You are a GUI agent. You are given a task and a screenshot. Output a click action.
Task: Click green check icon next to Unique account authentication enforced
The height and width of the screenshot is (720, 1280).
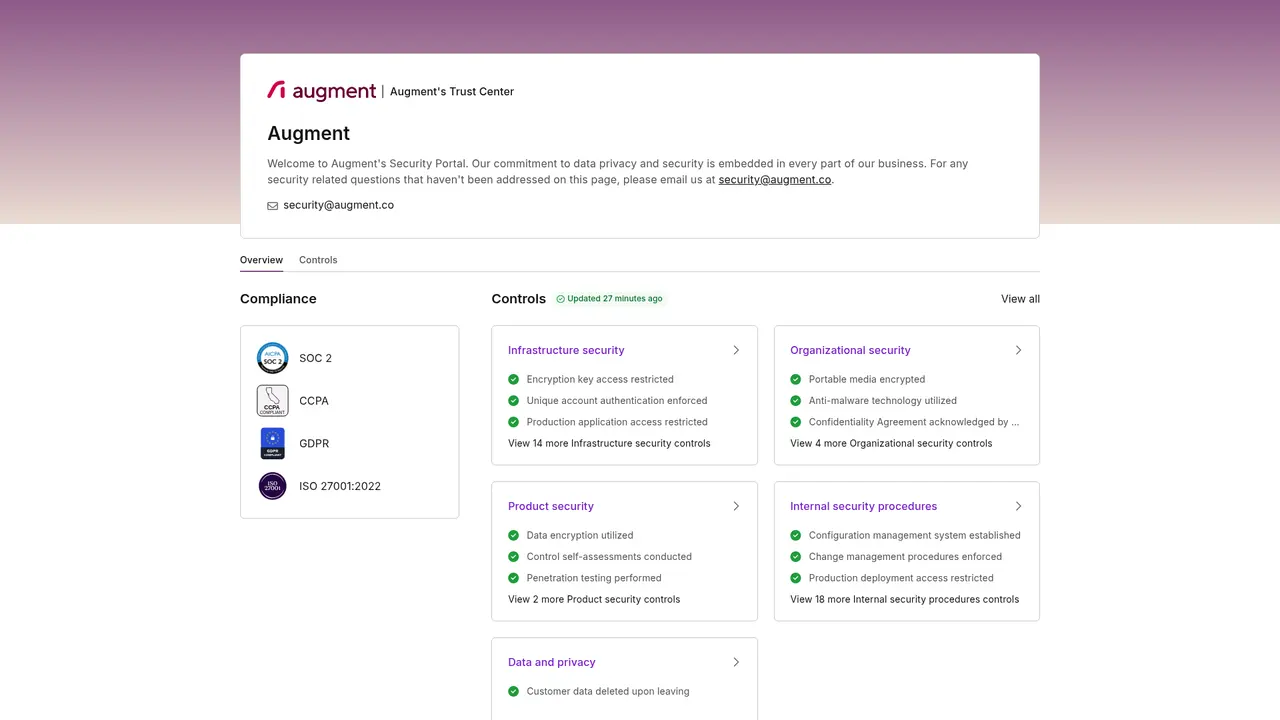point(514,400)
